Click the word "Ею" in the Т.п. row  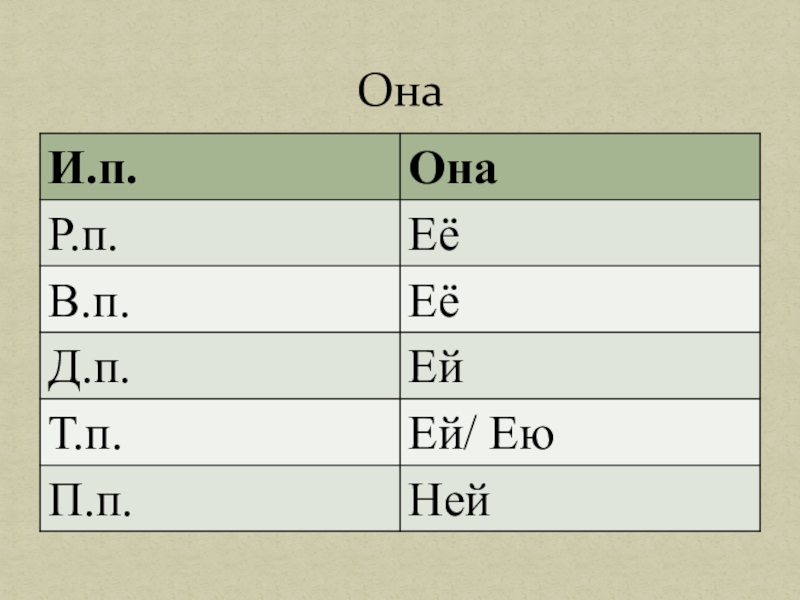(x=529, y=433)
